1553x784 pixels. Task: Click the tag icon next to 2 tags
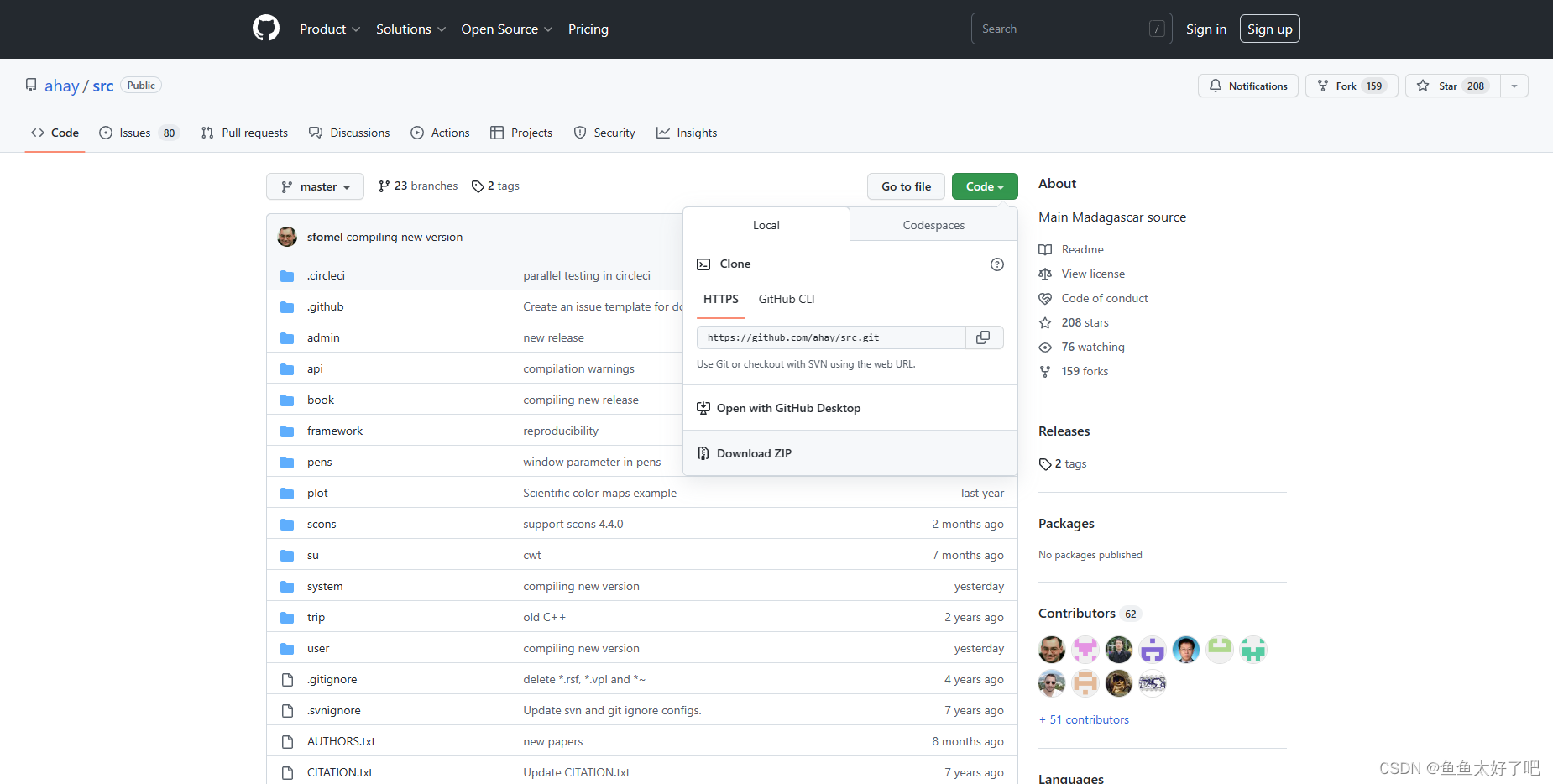[x=478, y=186]
